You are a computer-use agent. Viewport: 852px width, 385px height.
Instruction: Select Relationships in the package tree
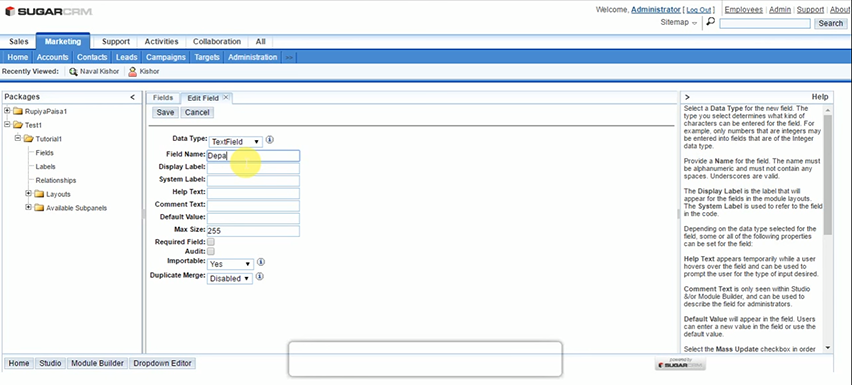coord(56,180)
